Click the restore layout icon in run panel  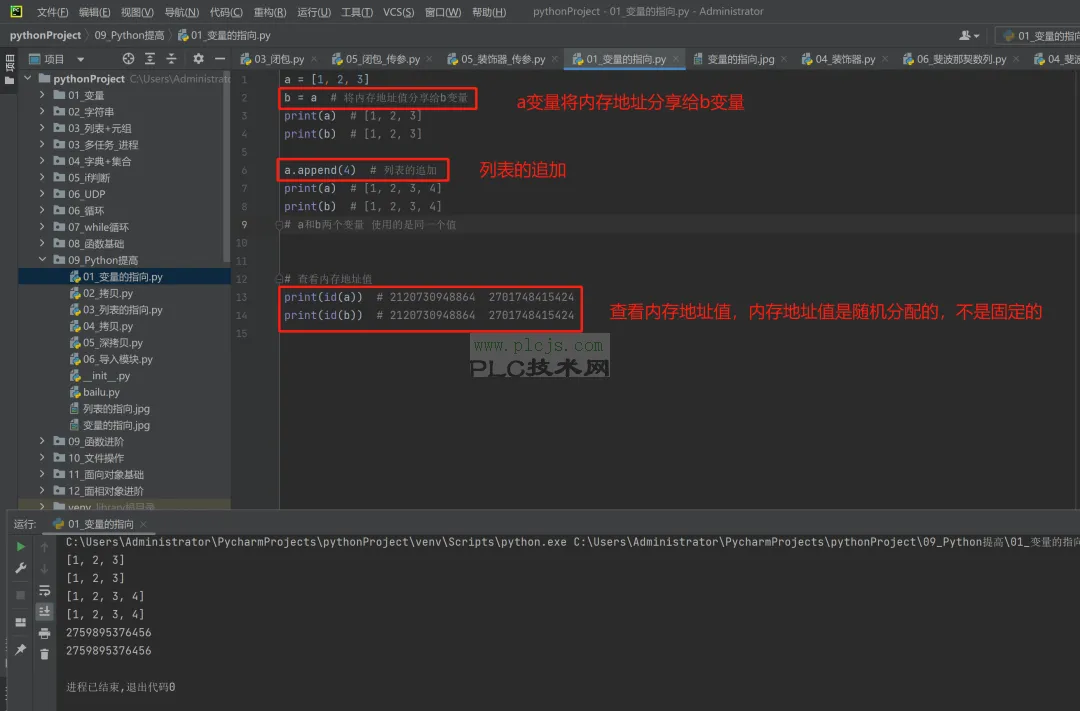pyautogui.click(x=21, y=622)
